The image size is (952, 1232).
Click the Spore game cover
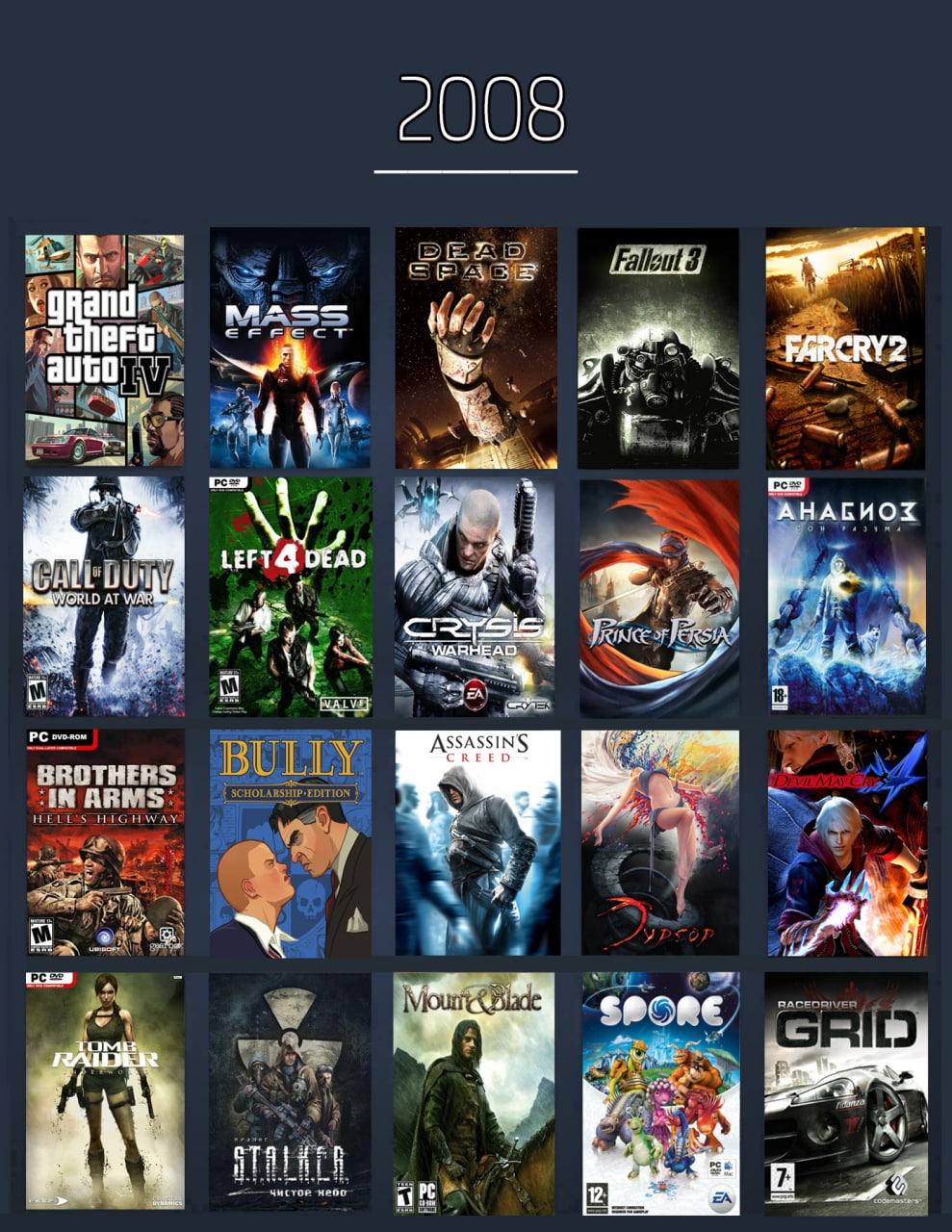[x=660, y=1093]
